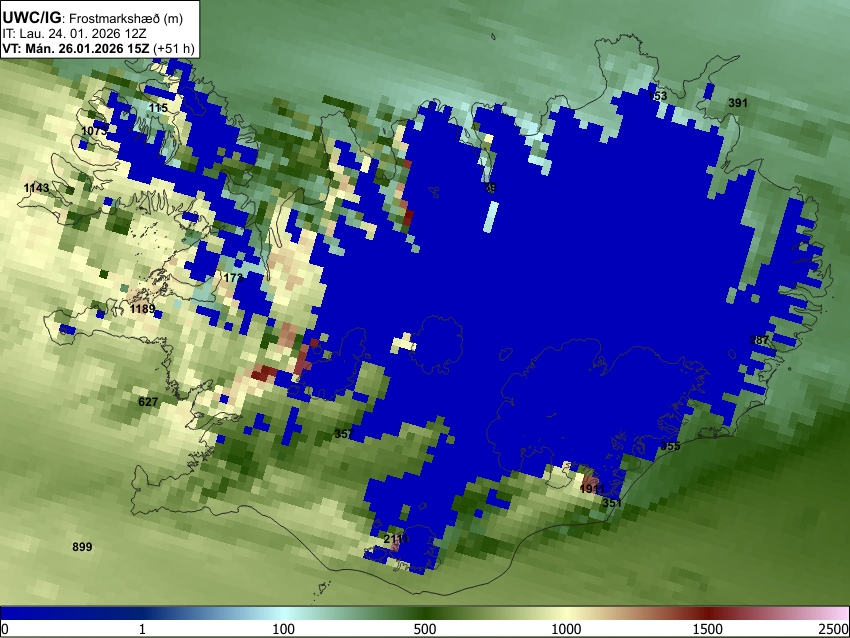Select the 1189 value on the map
The width and height of the screenshot is (850, 638).
(x=143, y=309)
